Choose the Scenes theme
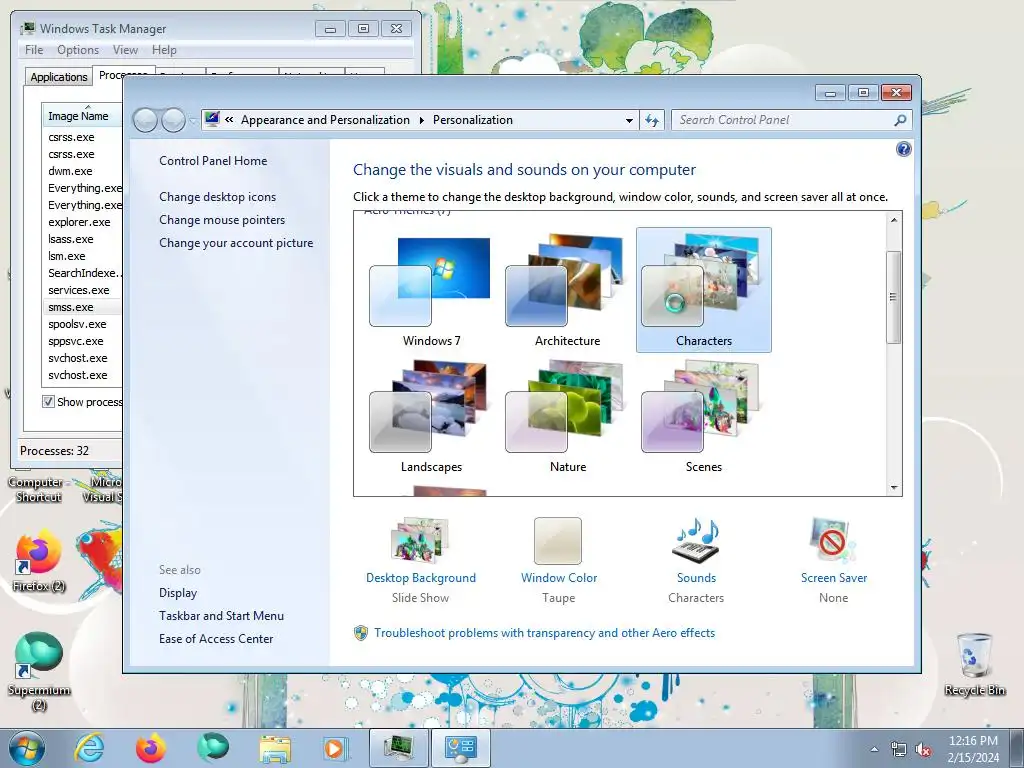This screenshot has width=1024, height=768. (703, 417)
